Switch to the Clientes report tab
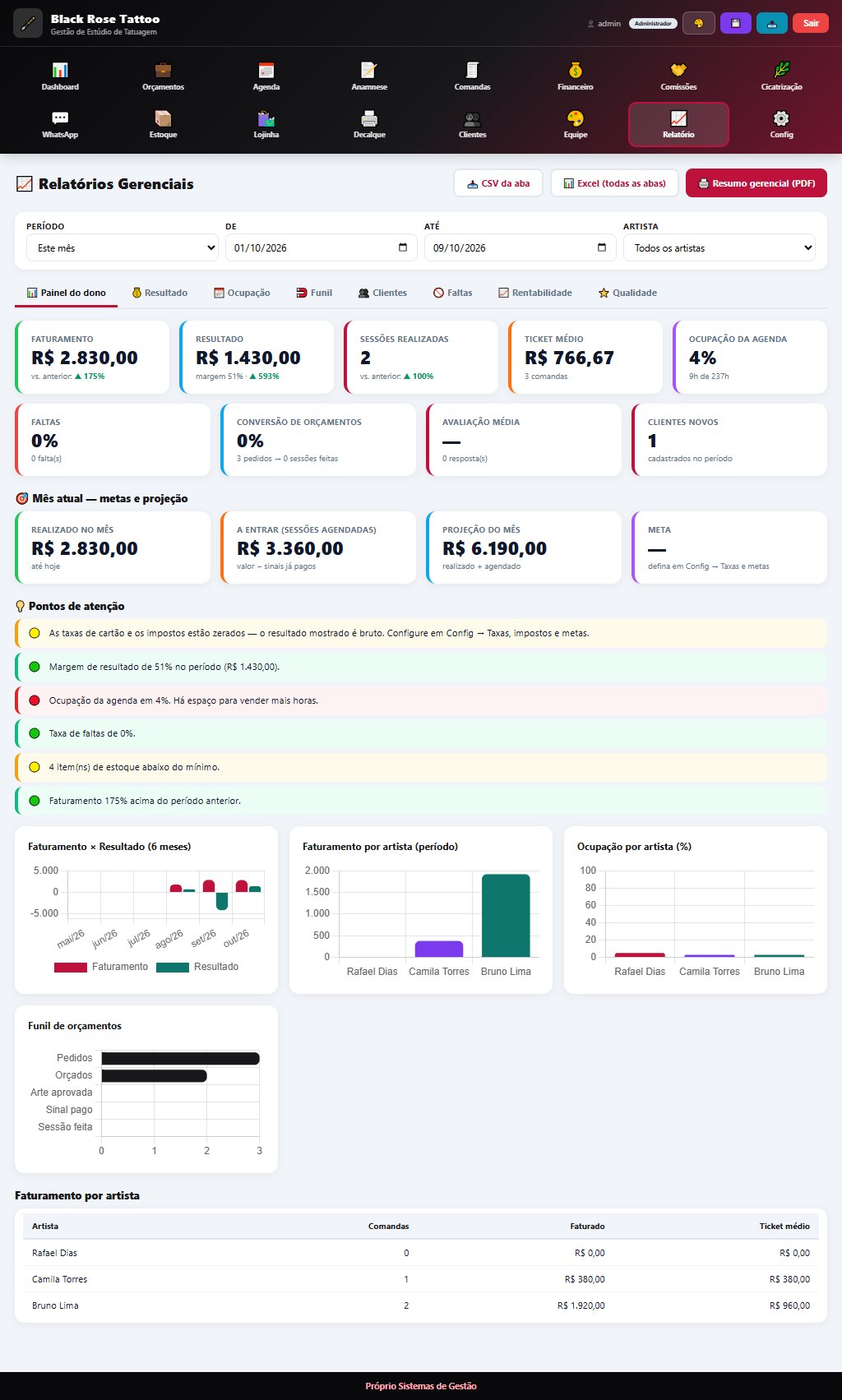Screen dimensions: 842x1400 coord(382,293)
